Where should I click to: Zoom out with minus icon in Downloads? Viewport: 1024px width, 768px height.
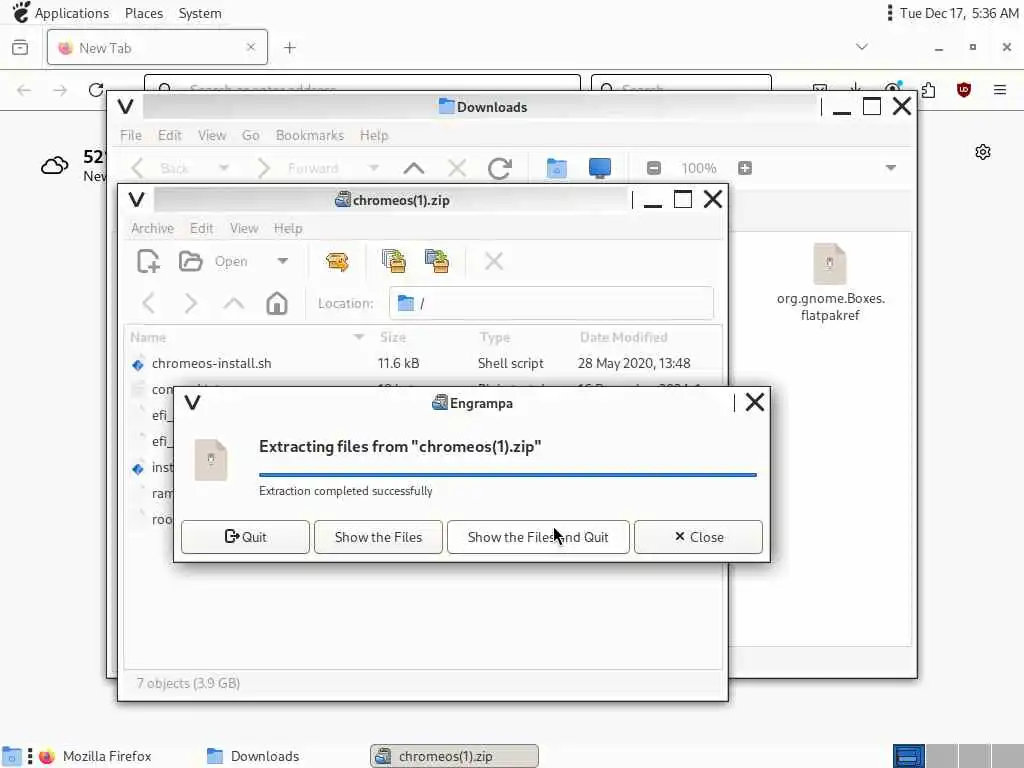(x=654, y=168)
